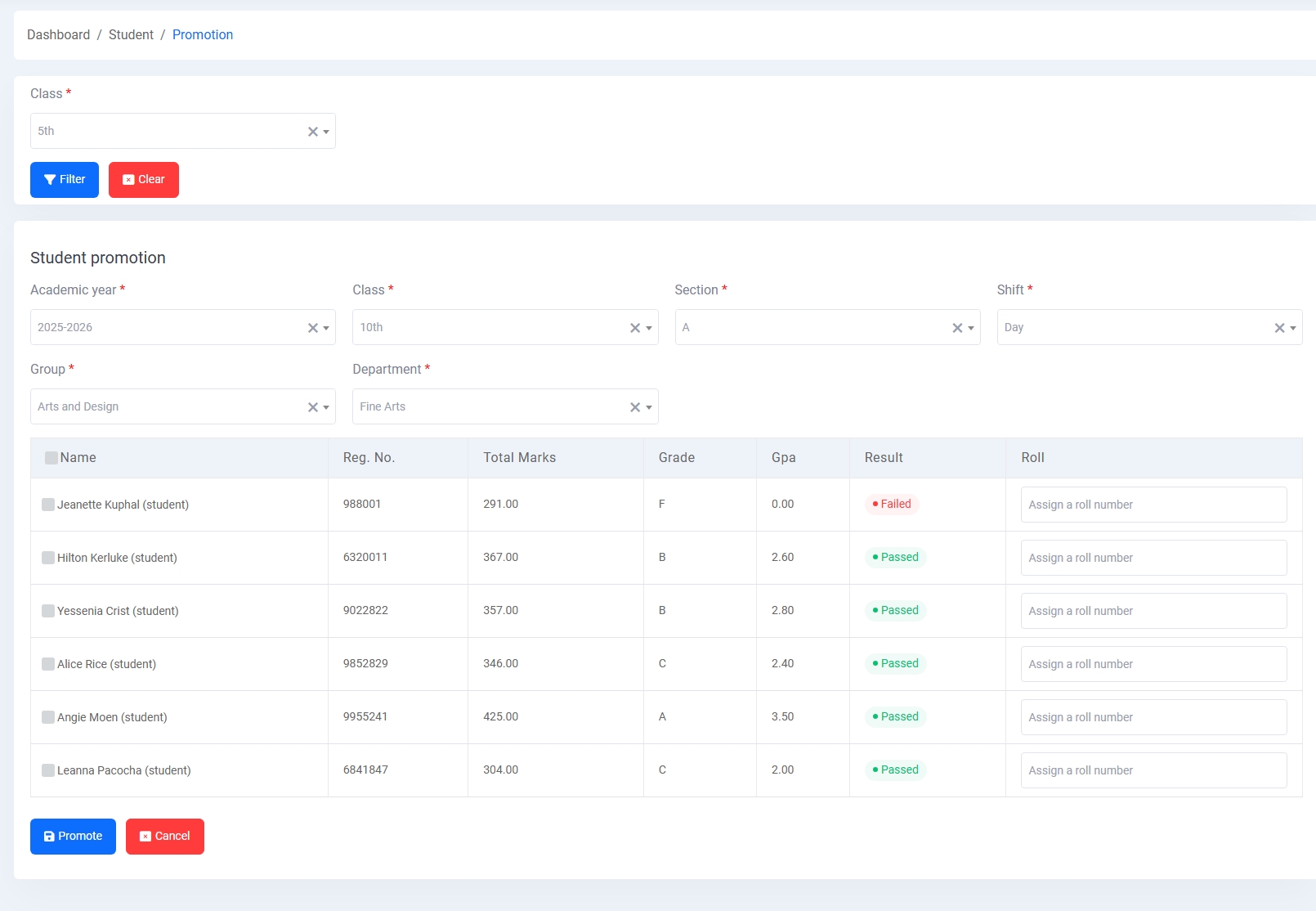Clear the top Class 5th selection (x icon)

coord(312,132)
